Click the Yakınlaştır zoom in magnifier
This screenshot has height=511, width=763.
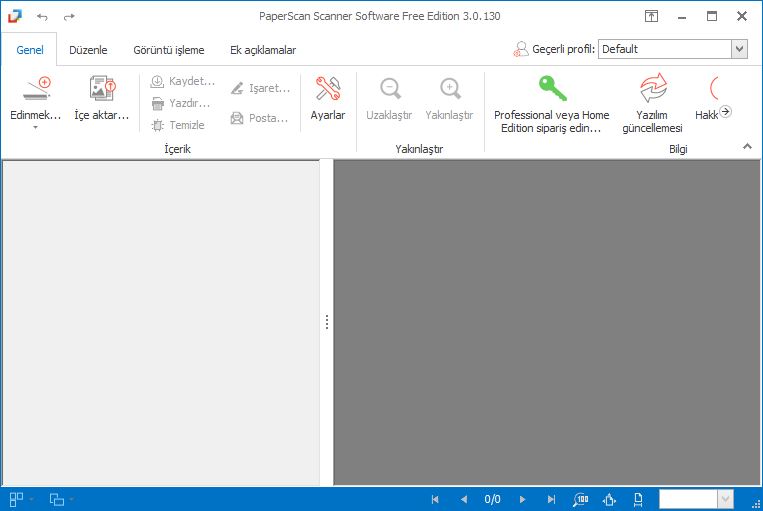pyautogui.click(x=450, y=88)
